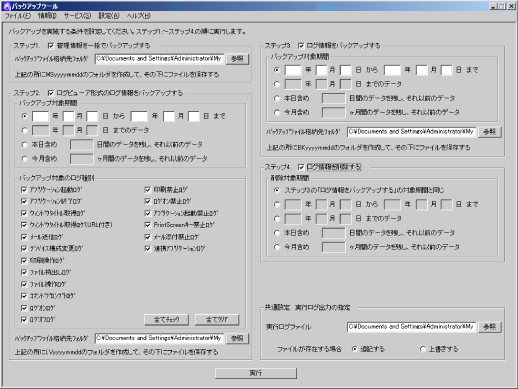Viewport: 518px width, 389px height.
Task: Open the サービス(S) menu
Action: click(x=77, y=16)
